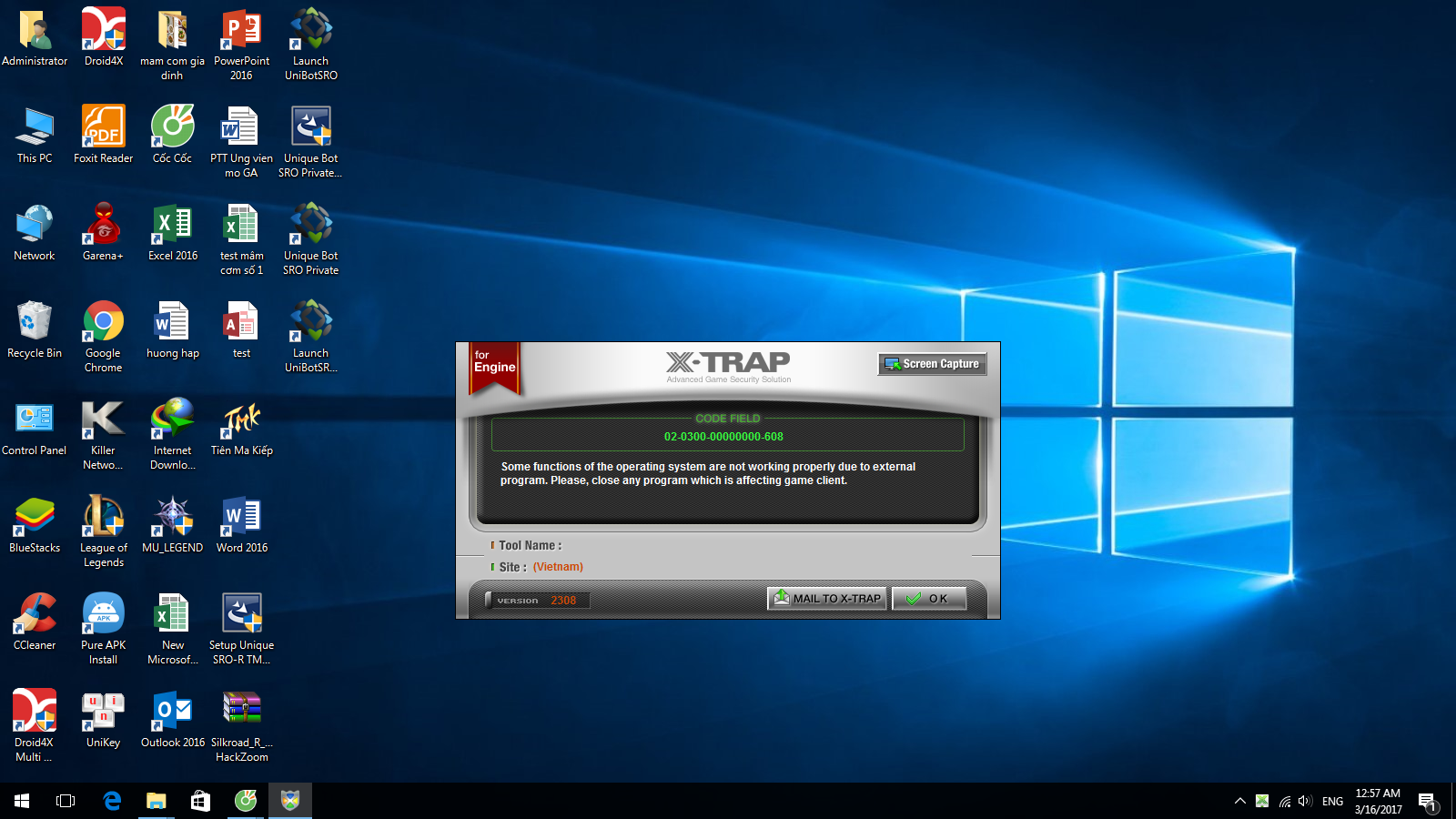1456x819 pixels.
Task: Select PTT Ung vien mo GA document
Action: pyautogui.click(x=241, y=143)
